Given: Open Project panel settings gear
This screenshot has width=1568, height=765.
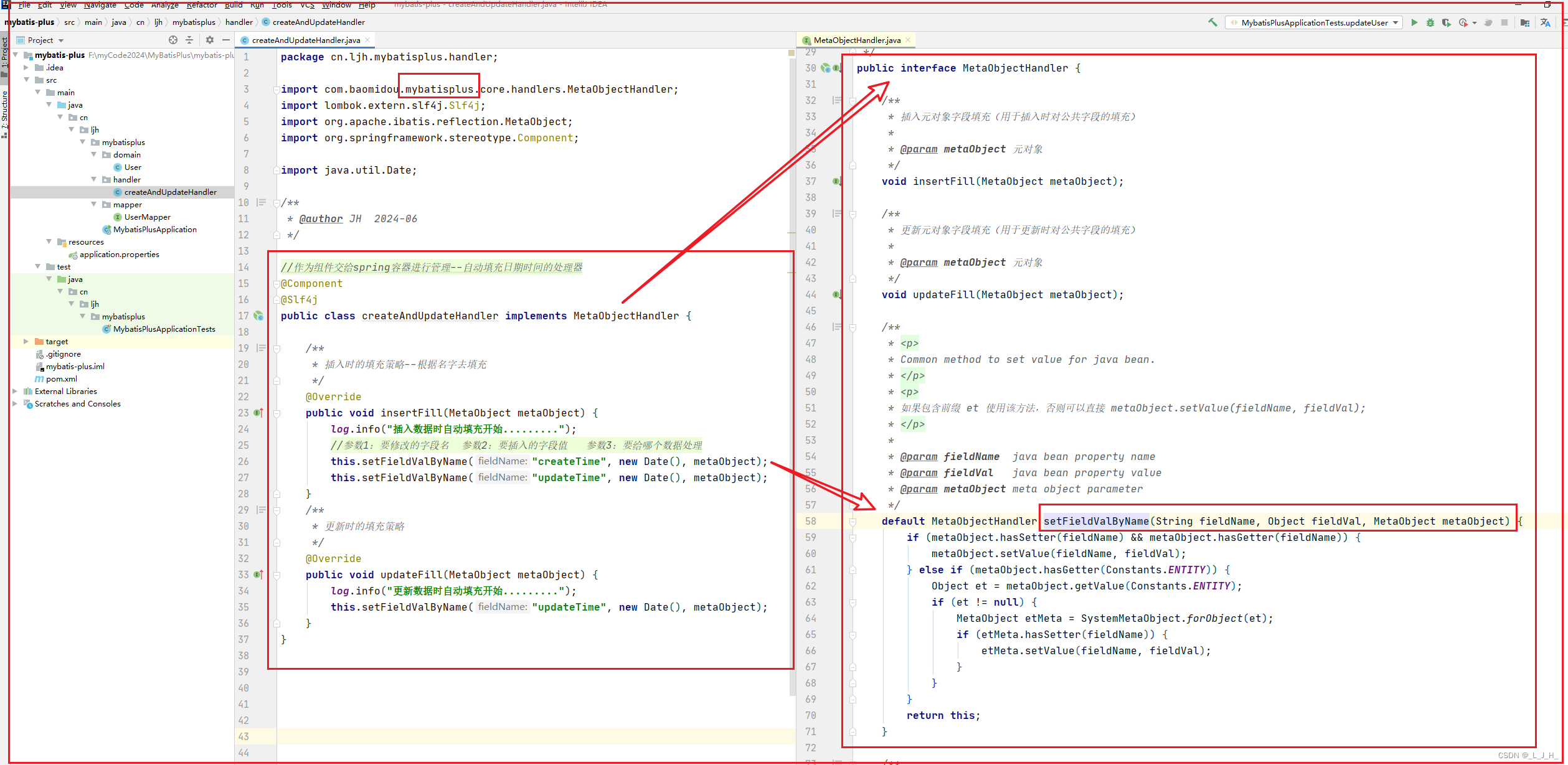Looking at the screenshot, I should point(210,40).
